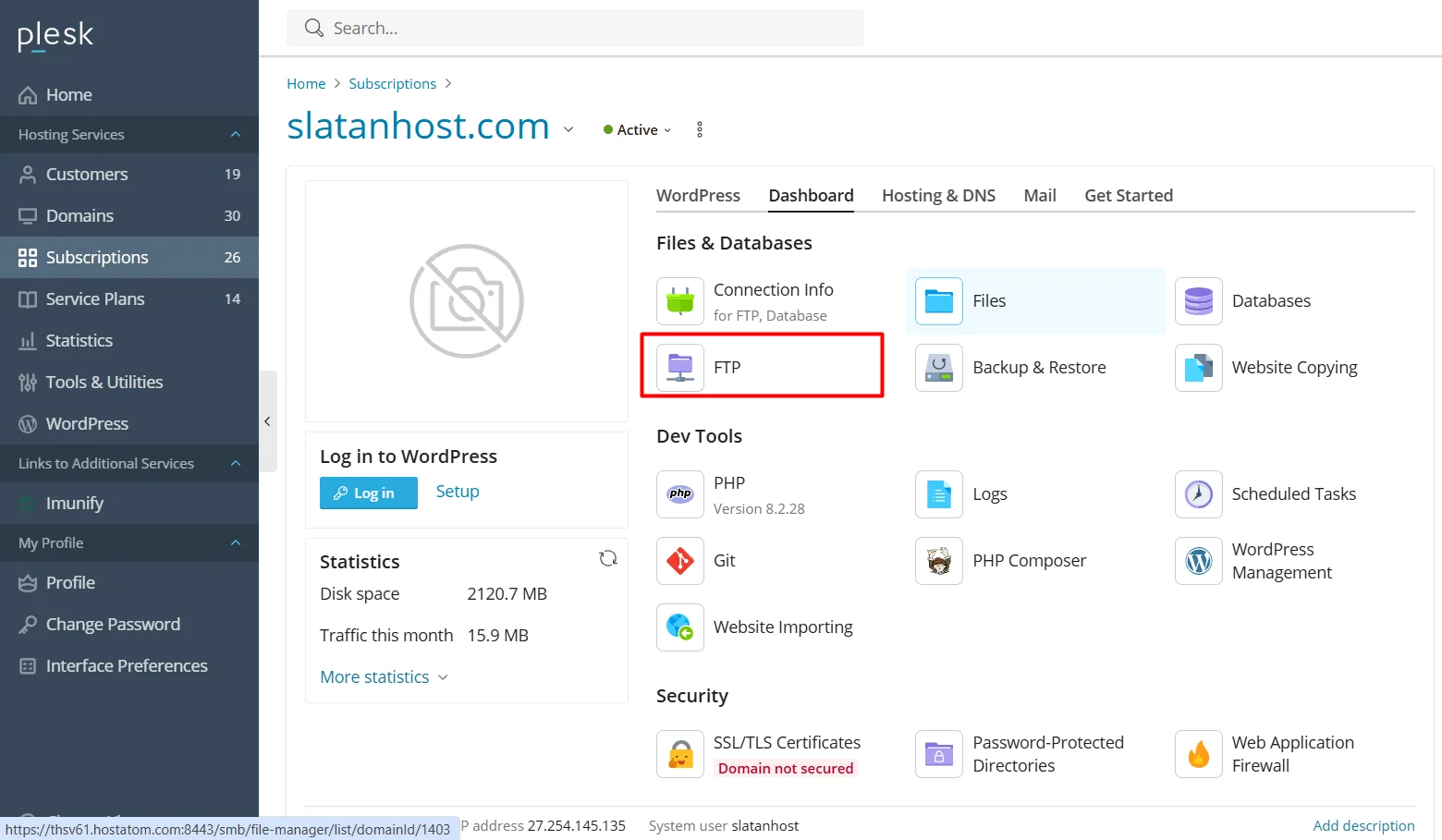1442x840 pixels.
Task: Open the Website Importing globe icon
Action: (x=680, y=627)
